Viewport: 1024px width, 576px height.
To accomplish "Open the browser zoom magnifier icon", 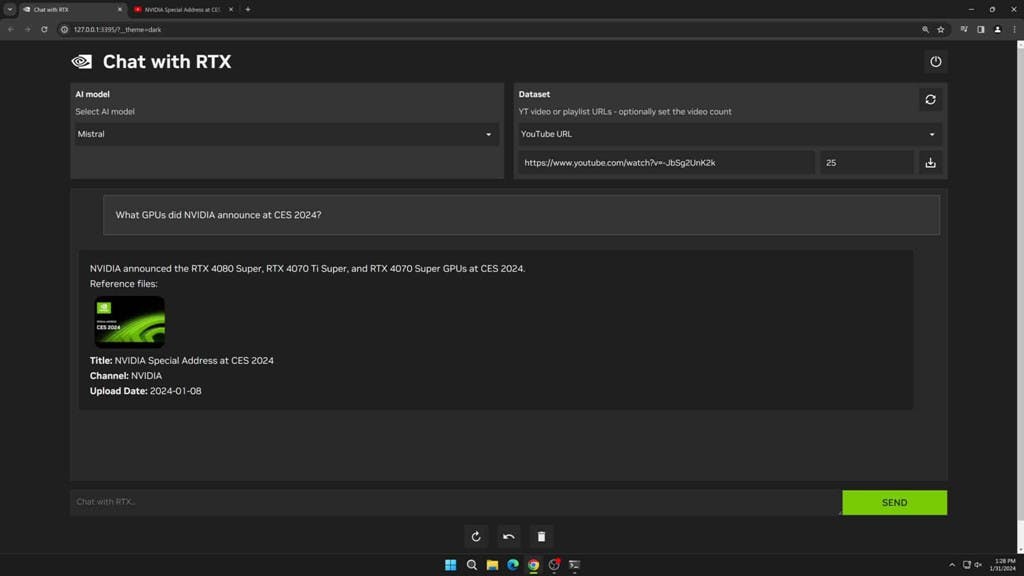I will (925, 29).
